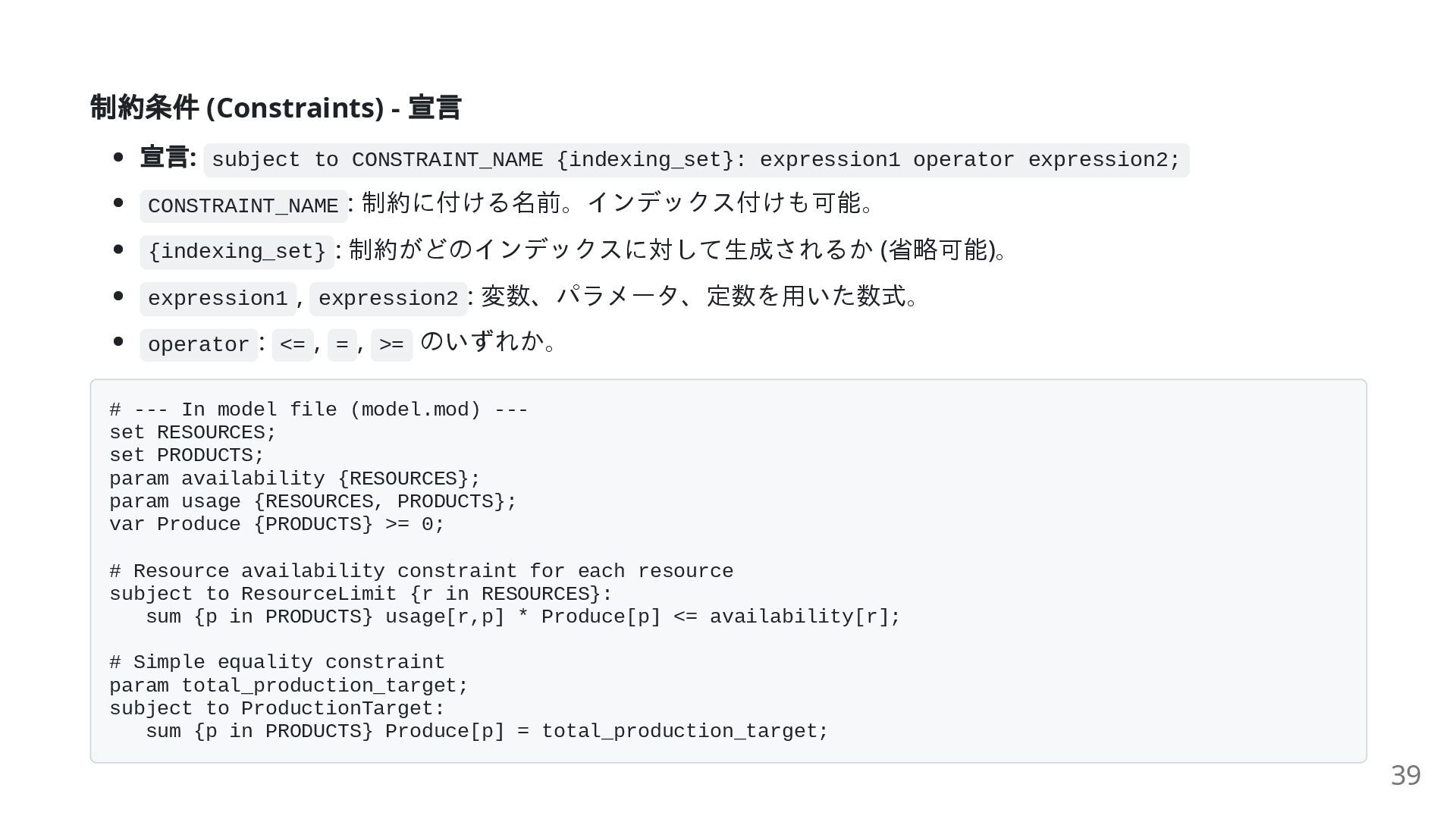Click the expression1 inline code label
This screenshot has width=1456, height=819.
pos(218,299)
